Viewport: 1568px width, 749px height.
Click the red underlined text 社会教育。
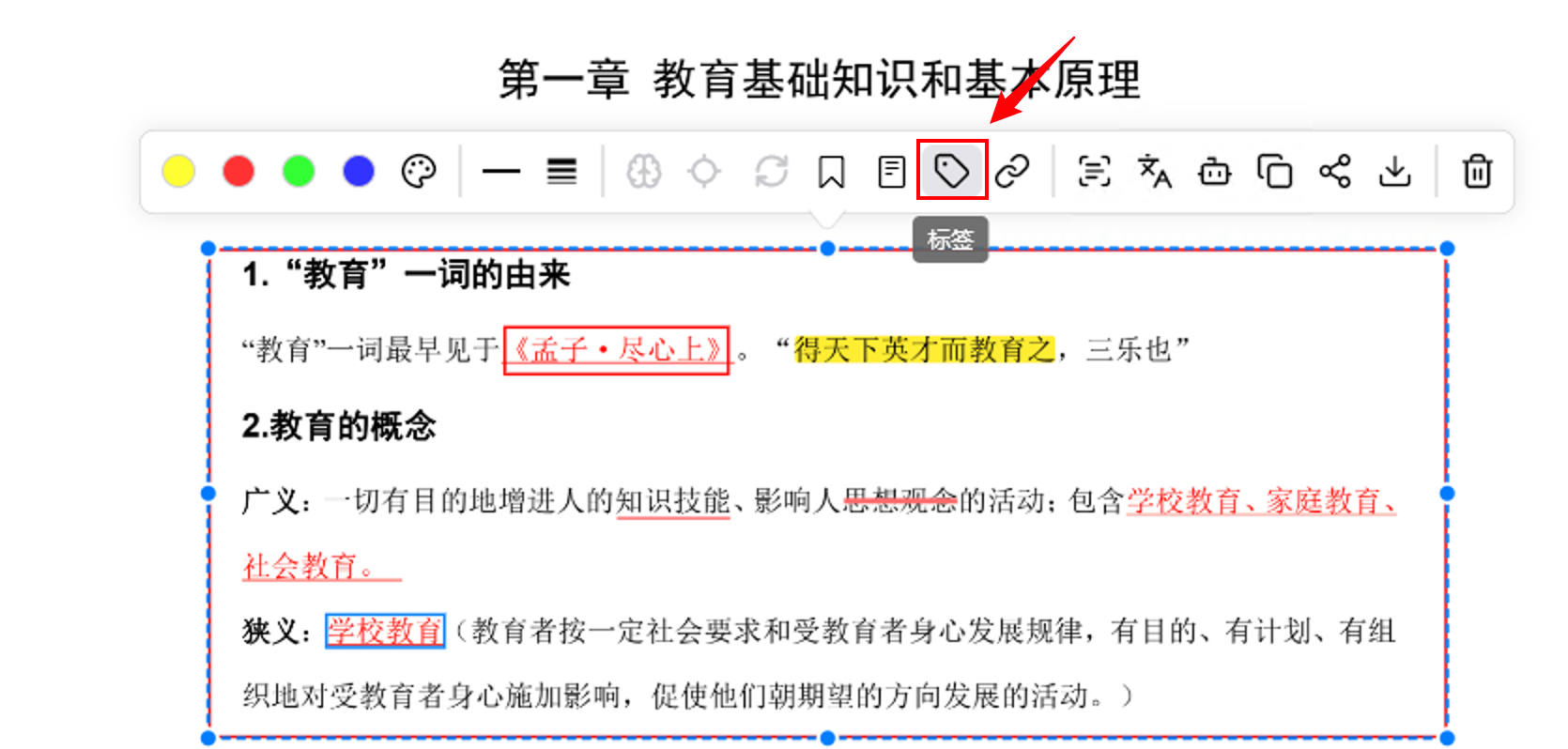[321, 566]
